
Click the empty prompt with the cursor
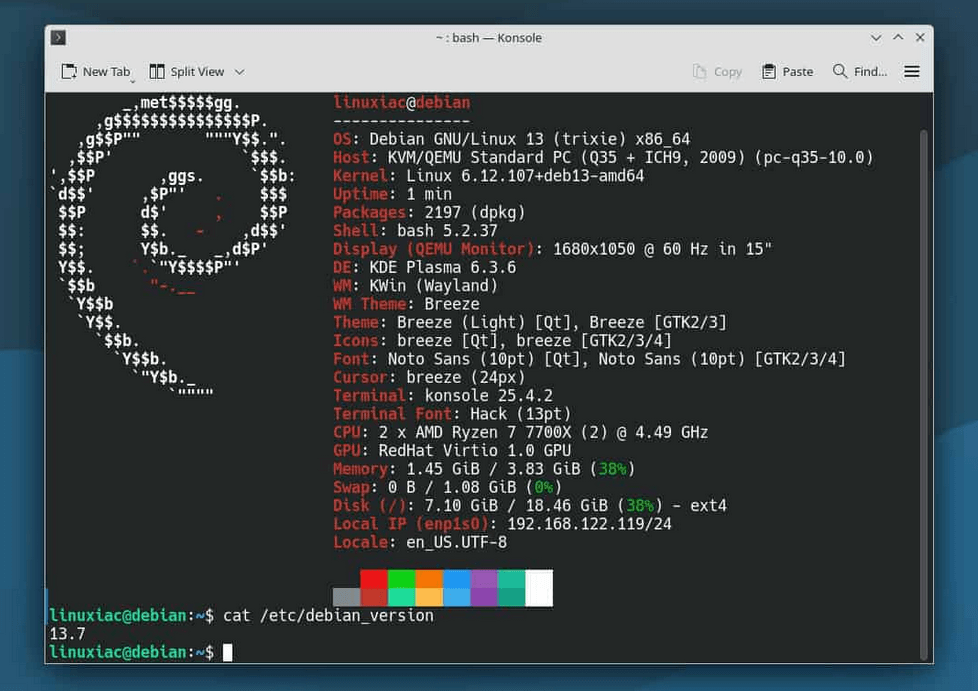(141, 652)
